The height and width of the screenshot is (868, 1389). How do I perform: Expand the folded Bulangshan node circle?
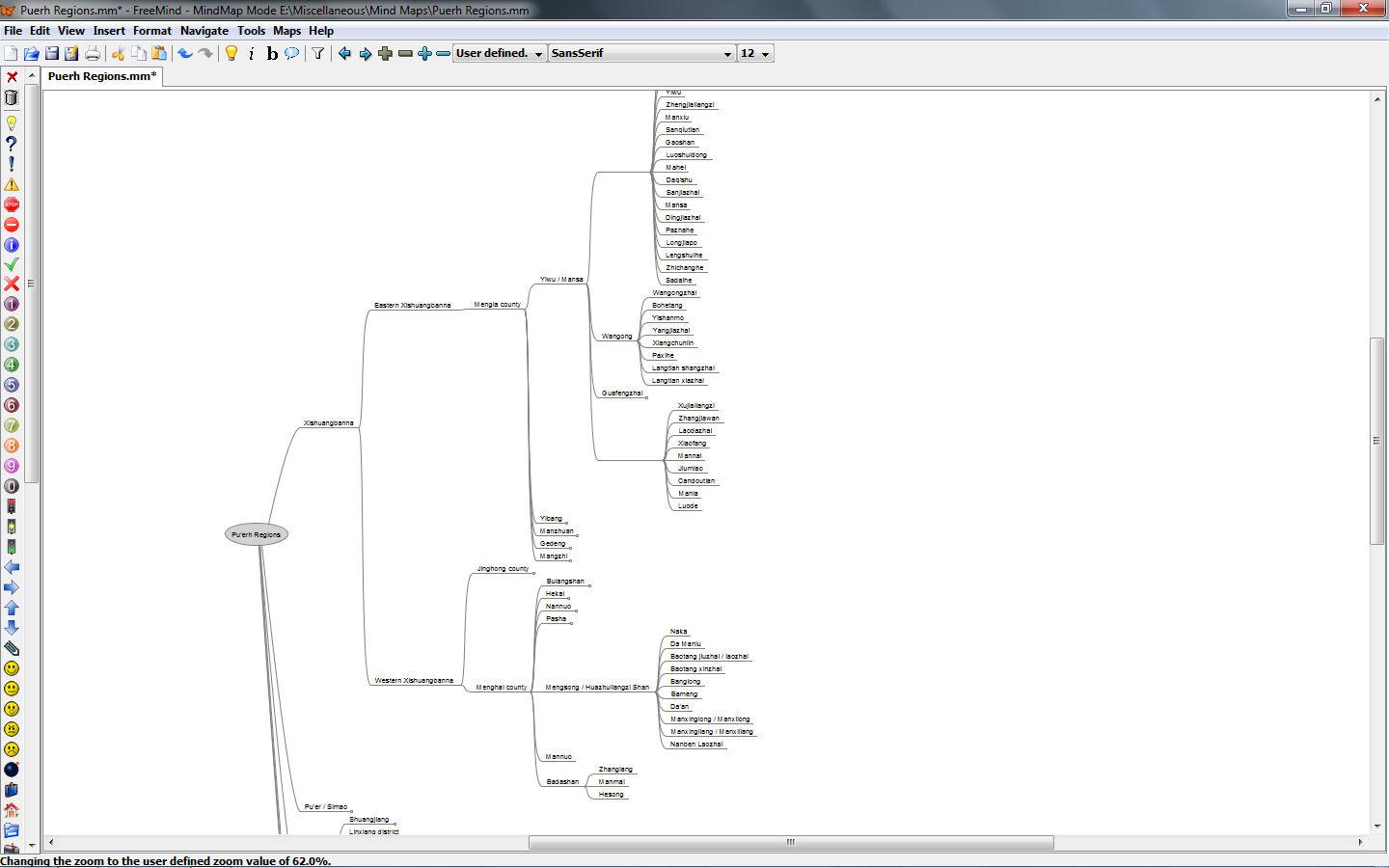pos(588,584)
